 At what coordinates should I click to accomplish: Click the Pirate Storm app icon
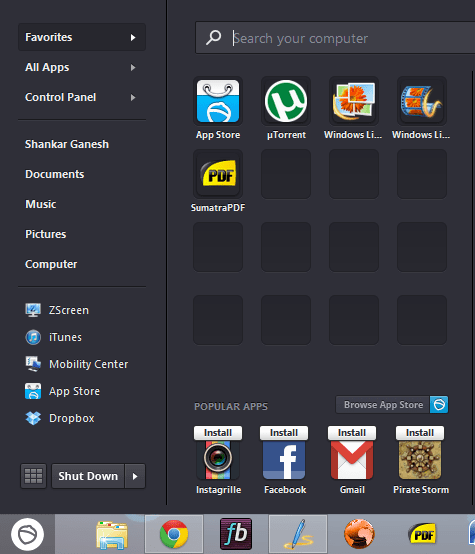click(420, 459)
